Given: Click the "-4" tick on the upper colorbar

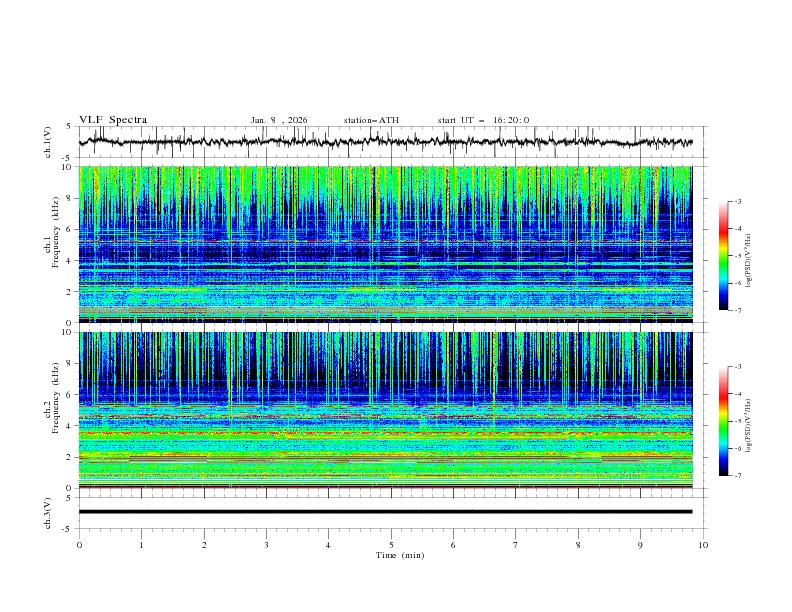Looking at the screenshot, I should (738, 229).
